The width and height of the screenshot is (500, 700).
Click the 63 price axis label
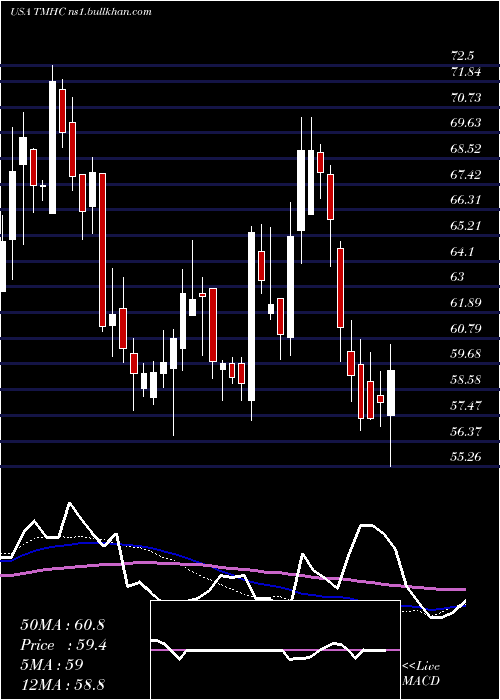(x=458, y=277)
